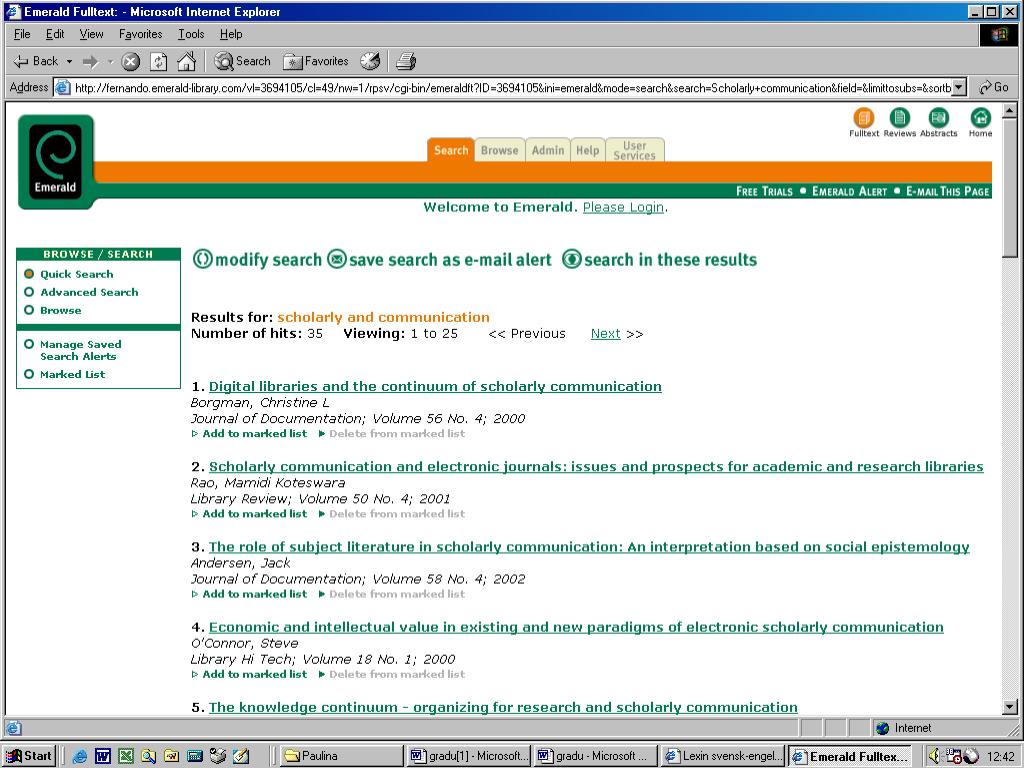Click the Please Login link

623,207
